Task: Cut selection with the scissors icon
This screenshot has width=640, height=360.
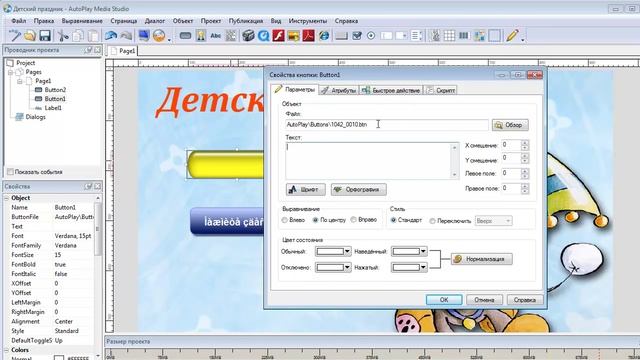Action: pos(62,36)
